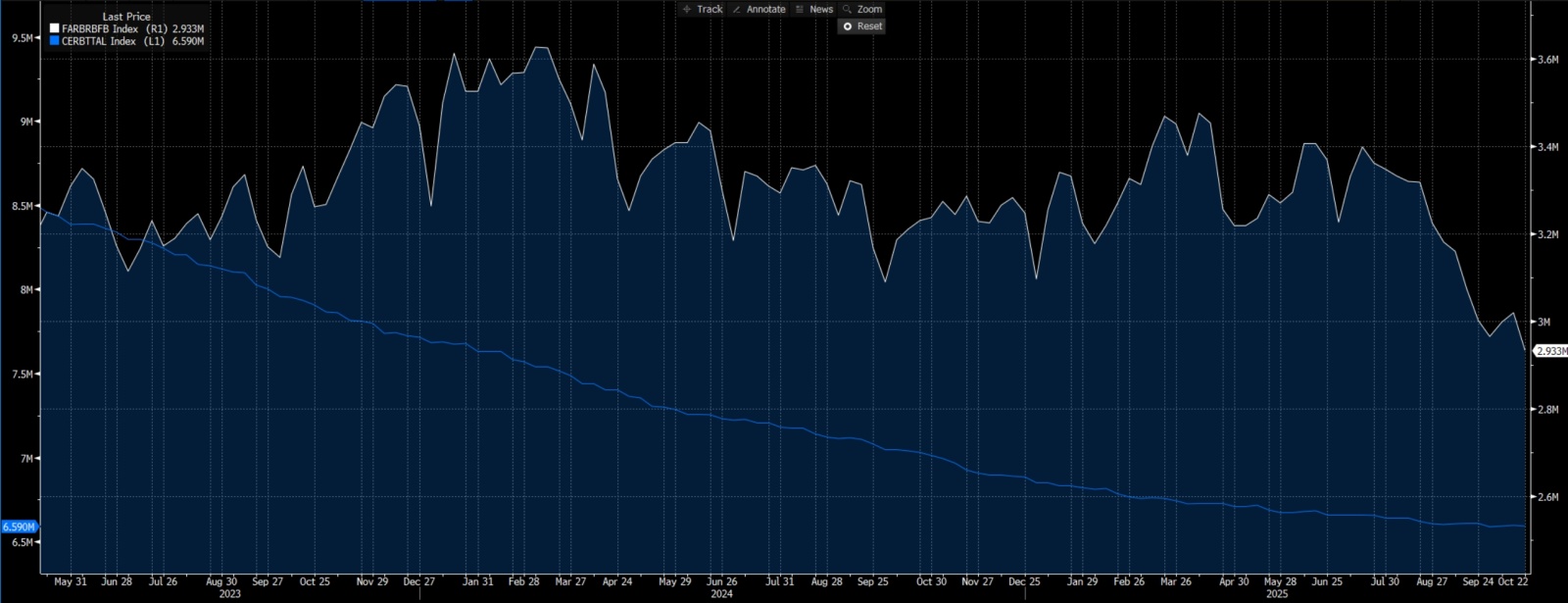This screenshot has width=1568, height=603.
Task: Click the Dec 27 date on time axis
Action: pos(419,581)
